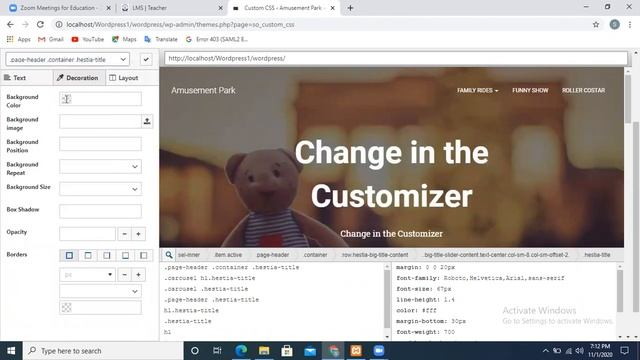The height and width of the screenshot is (360, 640).
Task: Click the preview URL field
Action: 396,58
